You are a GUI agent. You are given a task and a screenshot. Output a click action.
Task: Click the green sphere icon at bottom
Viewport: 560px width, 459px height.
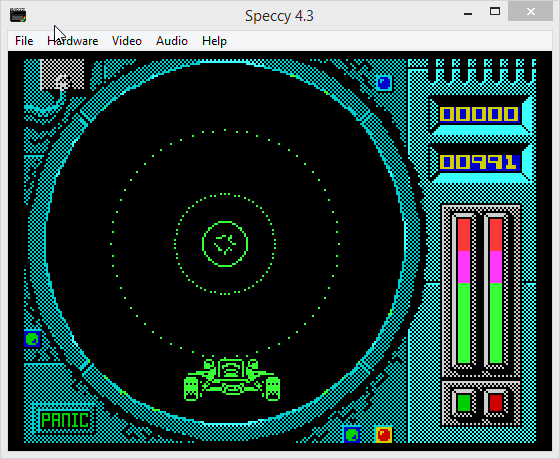(352, 435)
